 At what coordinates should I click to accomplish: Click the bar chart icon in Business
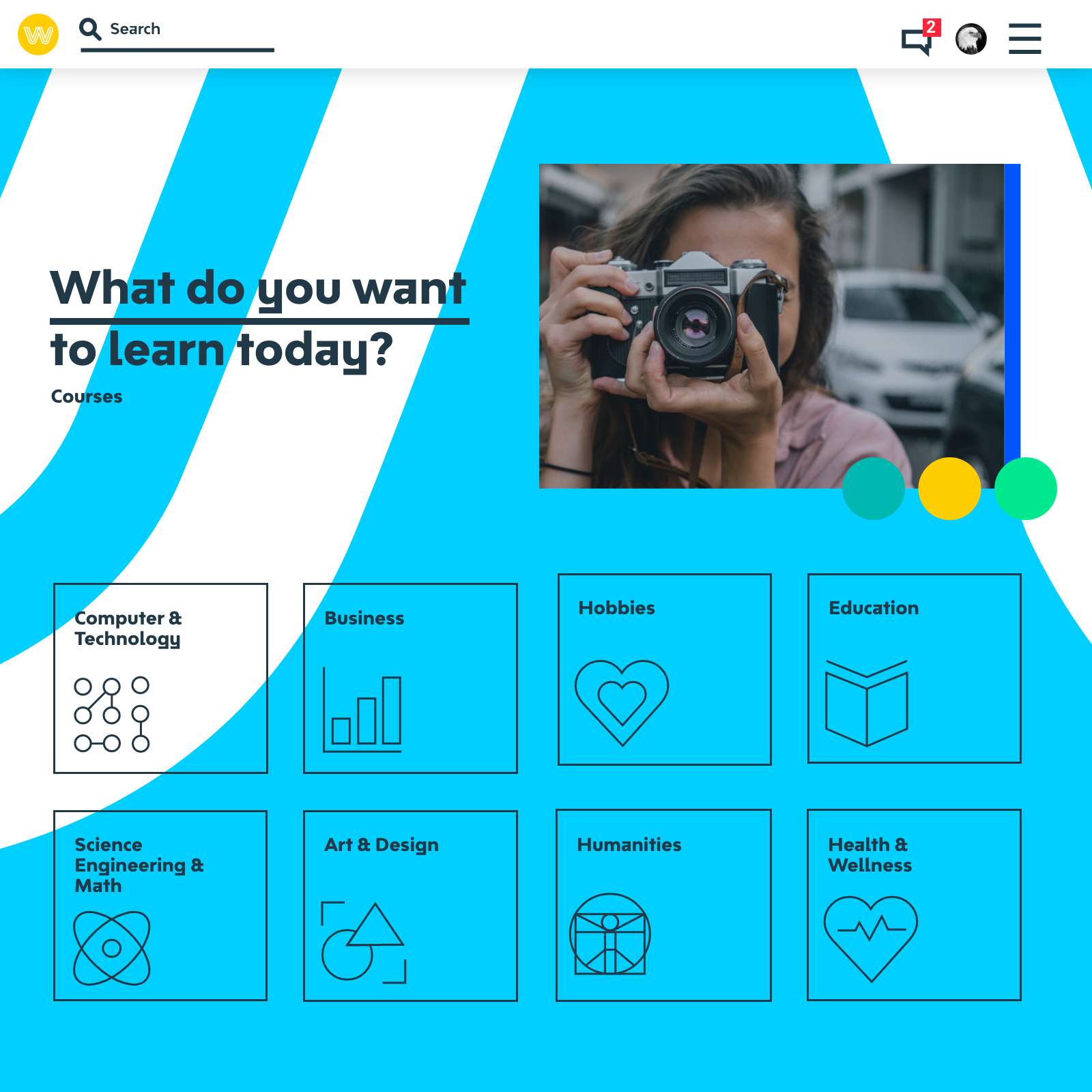coord(362,710)
